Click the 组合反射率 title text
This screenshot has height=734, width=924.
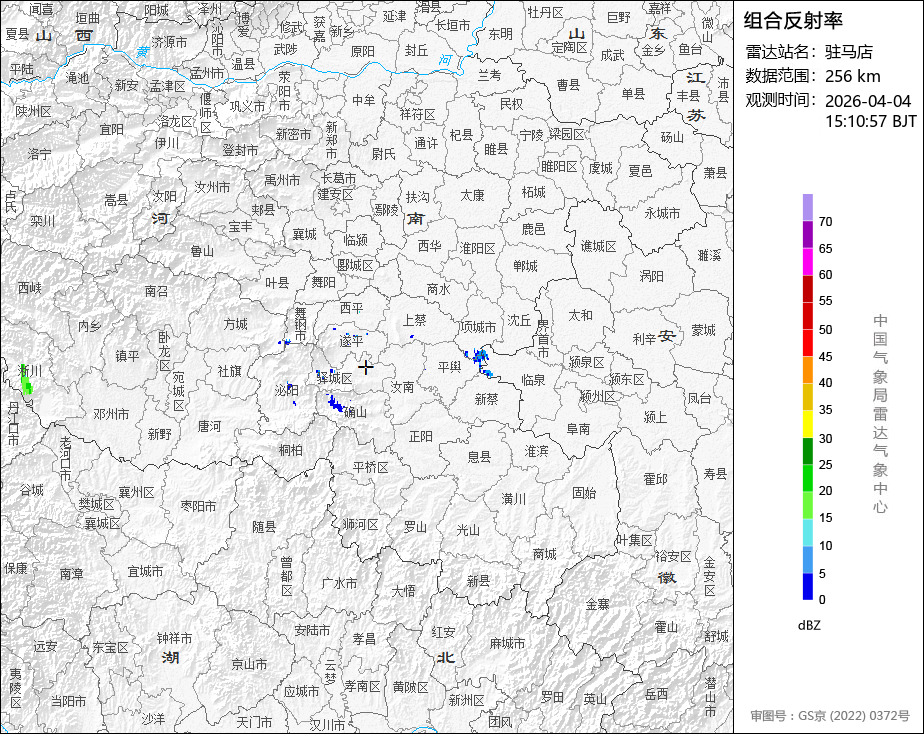point(793,21)
